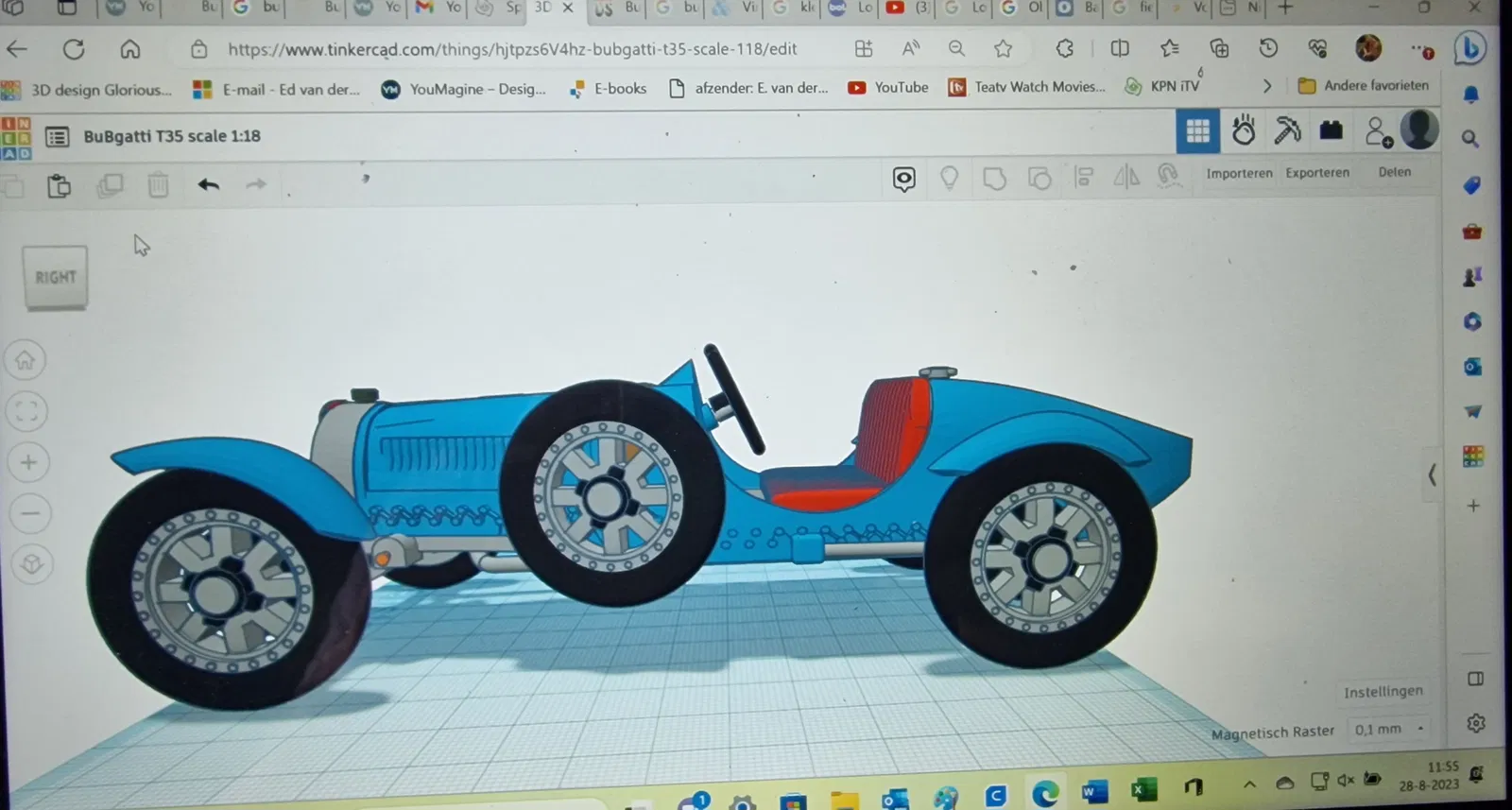Zoom in using the plus view button
Viewport: 1512px width, 810px height.
(28, 462)
